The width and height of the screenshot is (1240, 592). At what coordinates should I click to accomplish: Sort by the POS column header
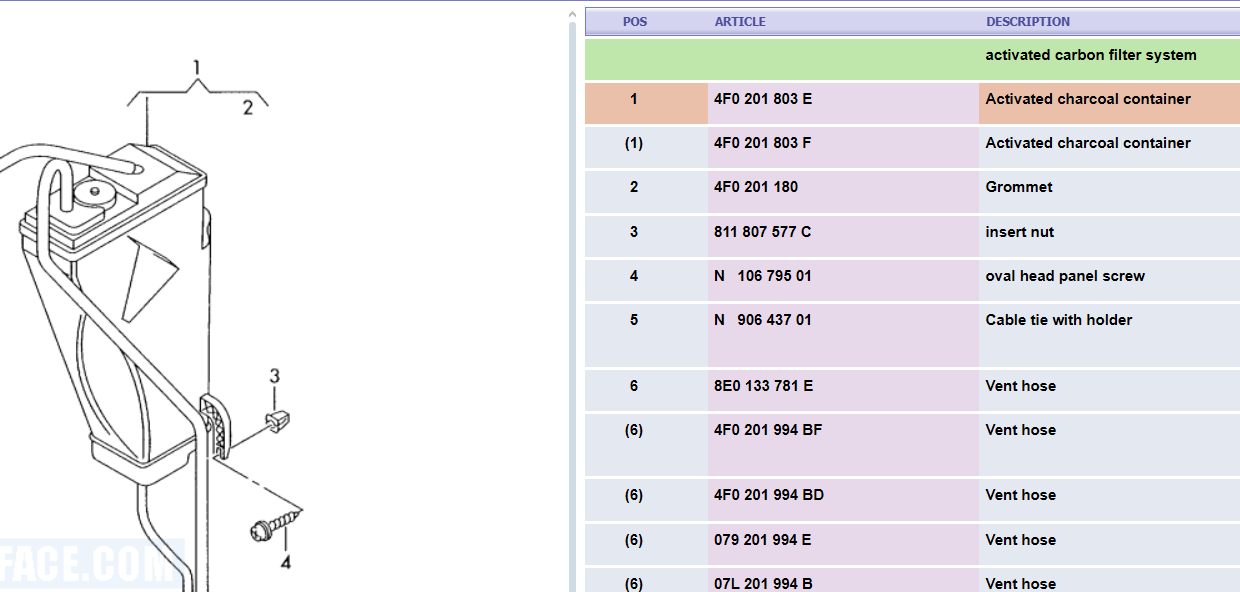pos(634,22)
